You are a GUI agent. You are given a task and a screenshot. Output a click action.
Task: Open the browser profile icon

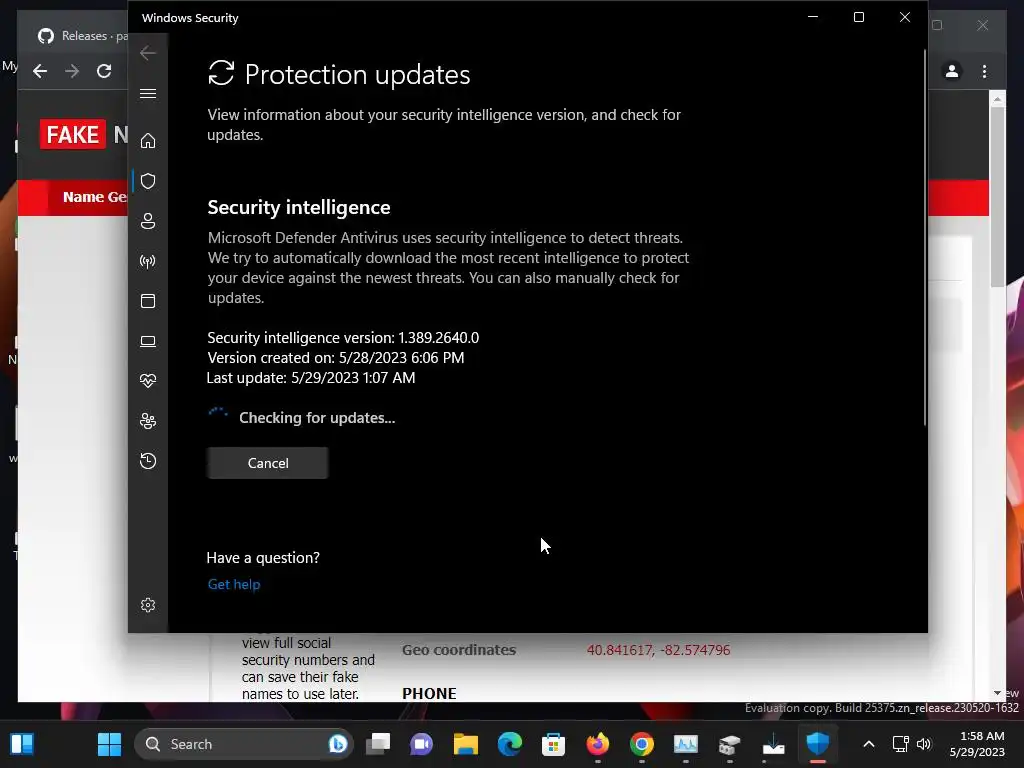click(x=952, y=71)
